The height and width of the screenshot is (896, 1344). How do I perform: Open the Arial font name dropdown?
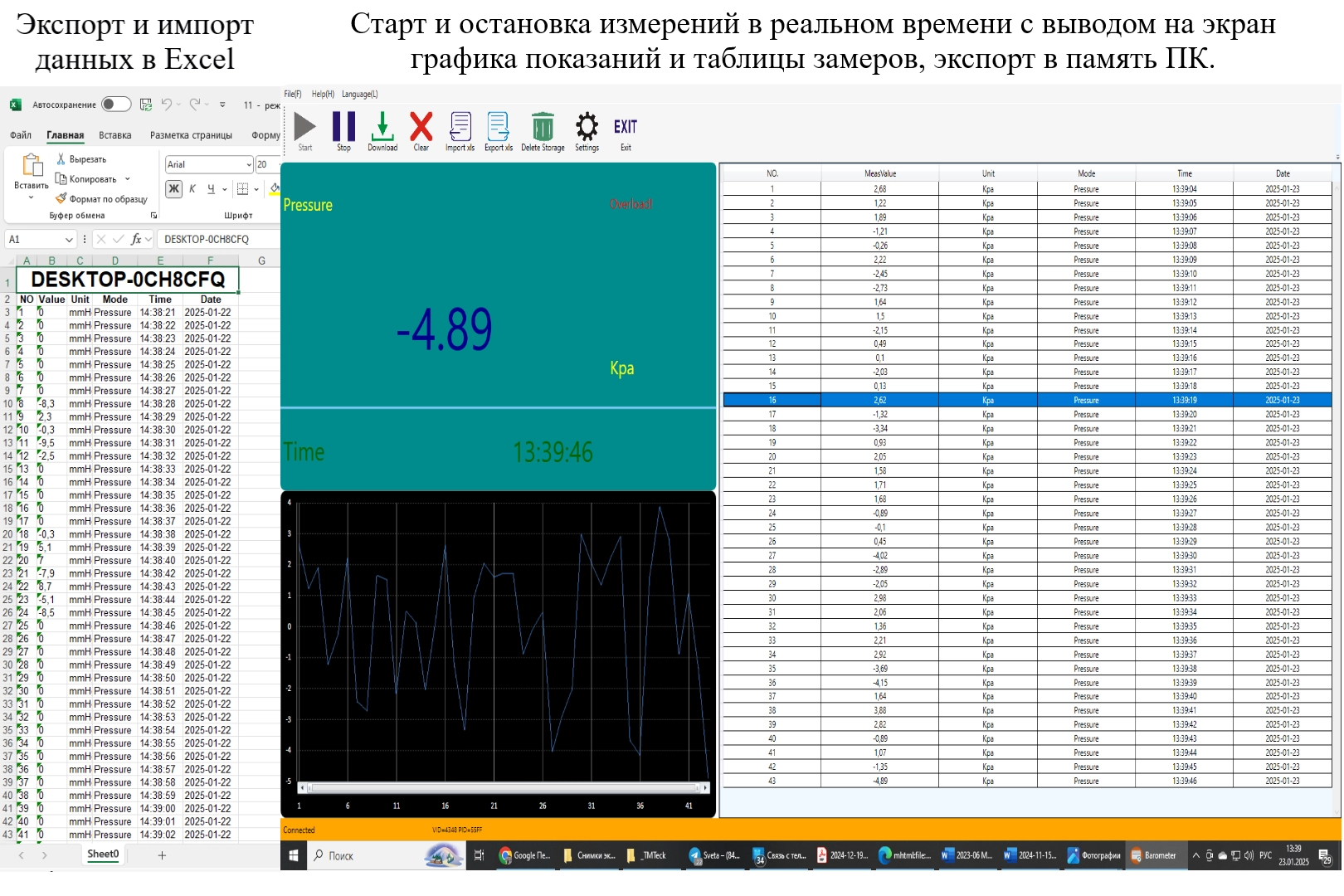[248, 164]
